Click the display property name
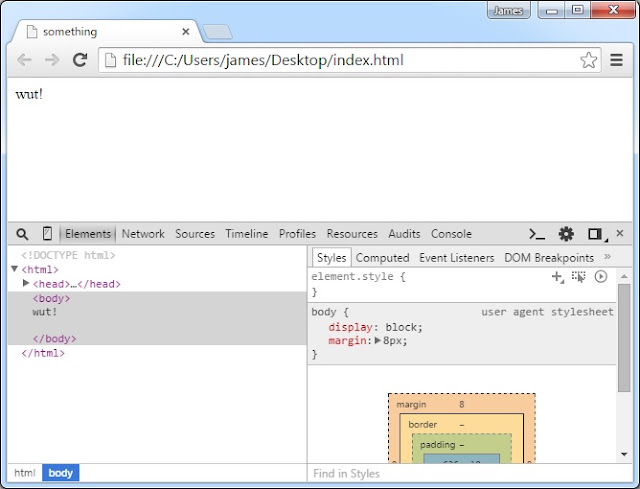640x489 pixels. [x=350, y=327]
